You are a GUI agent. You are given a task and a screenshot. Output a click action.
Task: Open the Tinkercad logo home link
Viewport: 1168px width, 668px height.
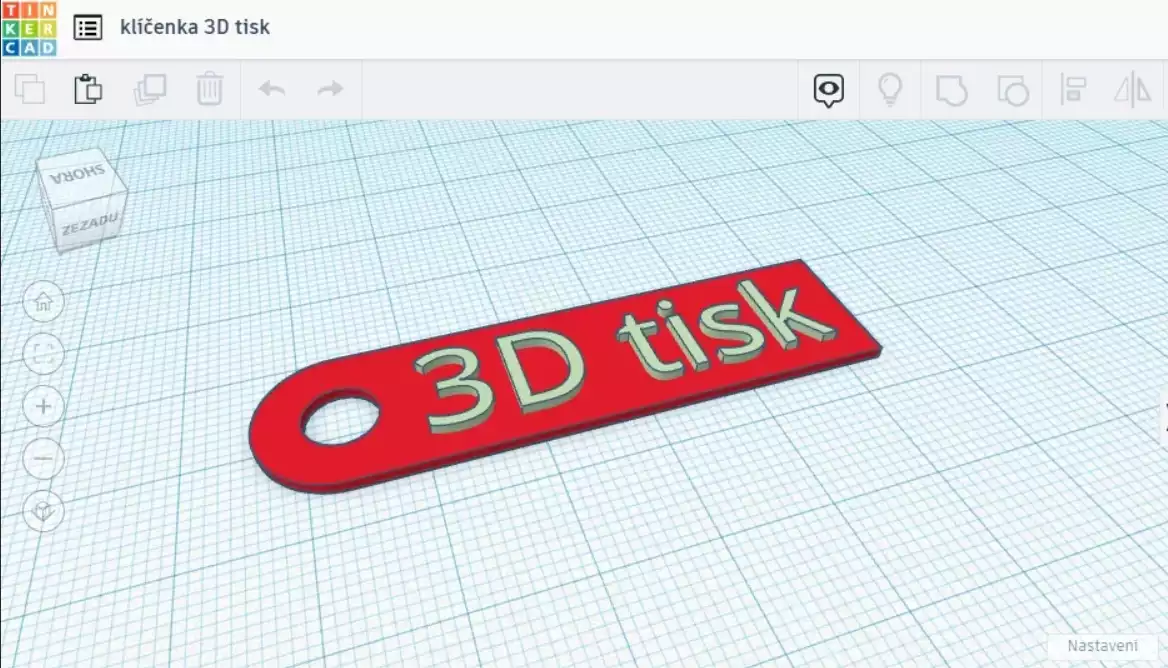29,28
